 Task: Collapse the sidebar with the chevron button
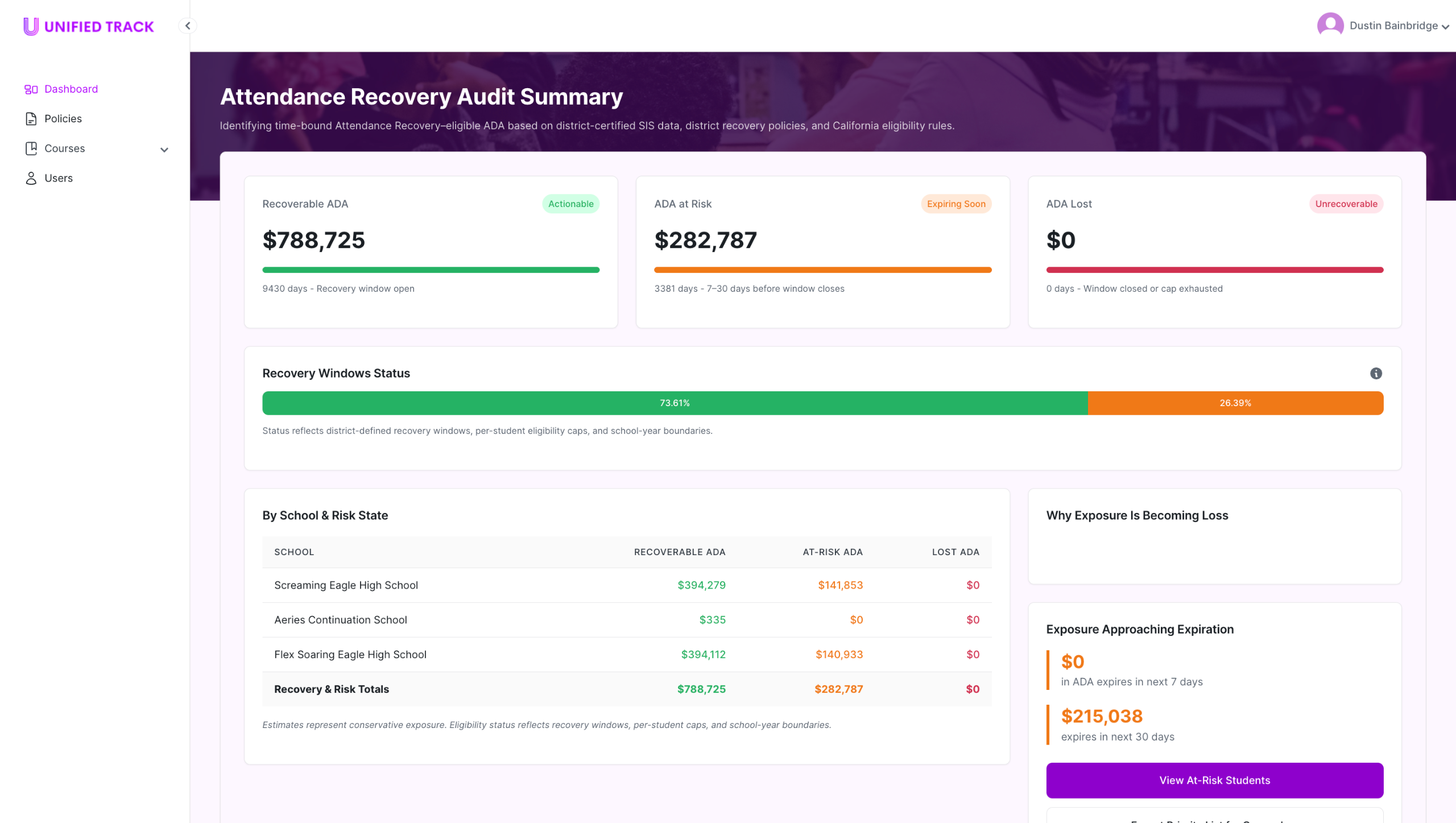(x=188, y=26)
